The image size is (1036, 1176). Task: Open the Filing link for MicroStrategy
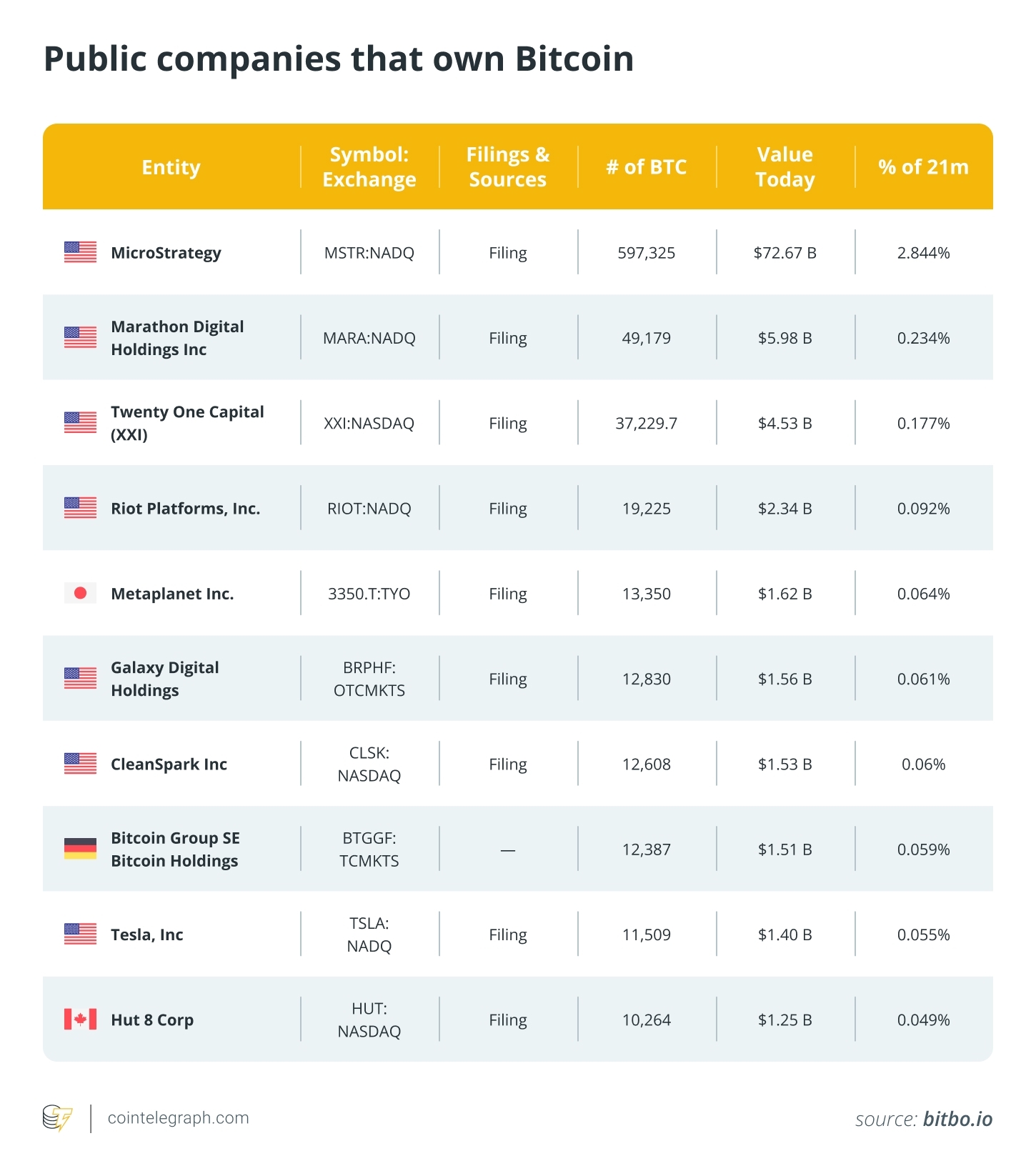coord(508,253)
